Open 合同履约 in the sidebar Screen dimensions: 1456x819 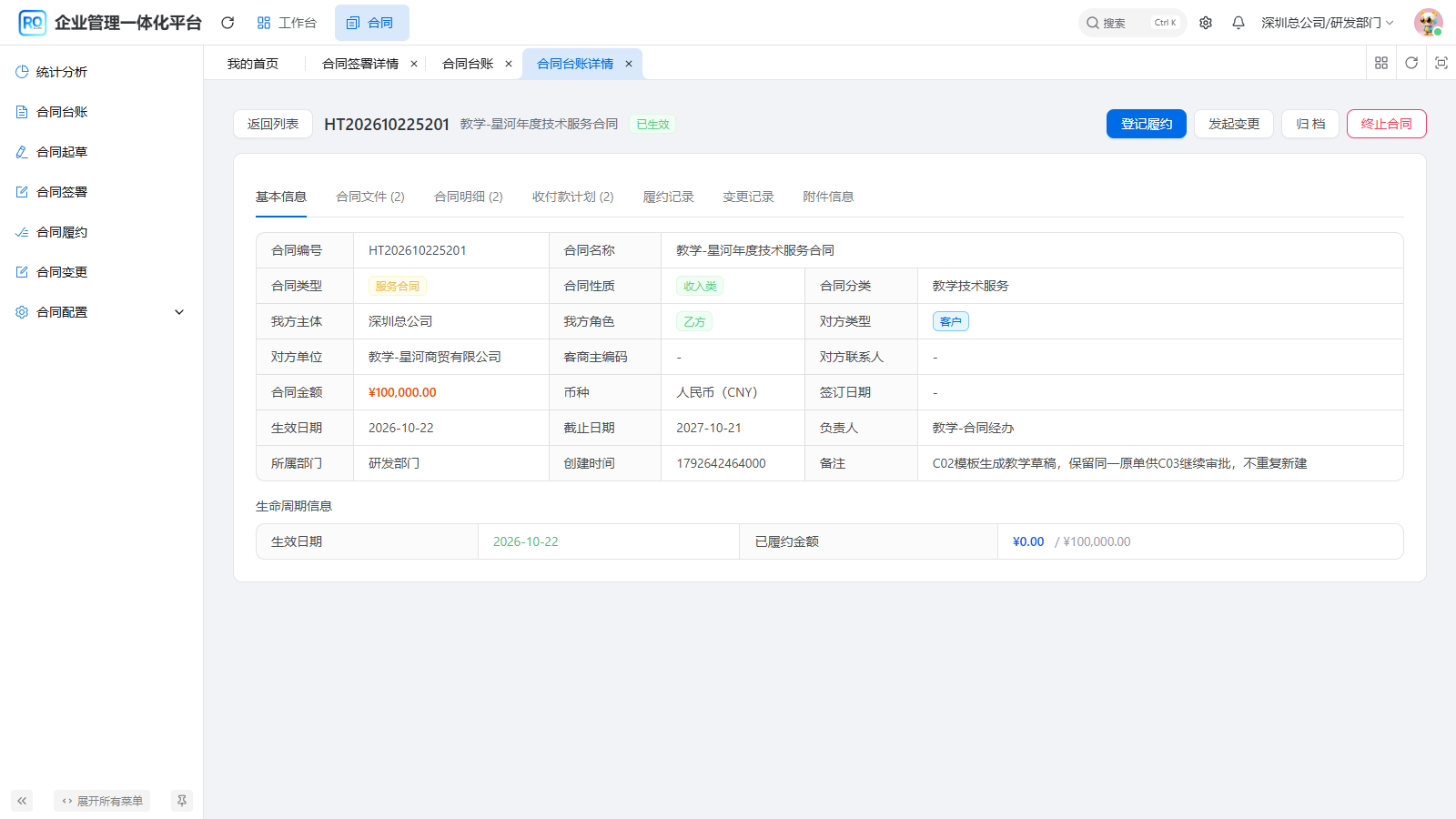point(101,232)
